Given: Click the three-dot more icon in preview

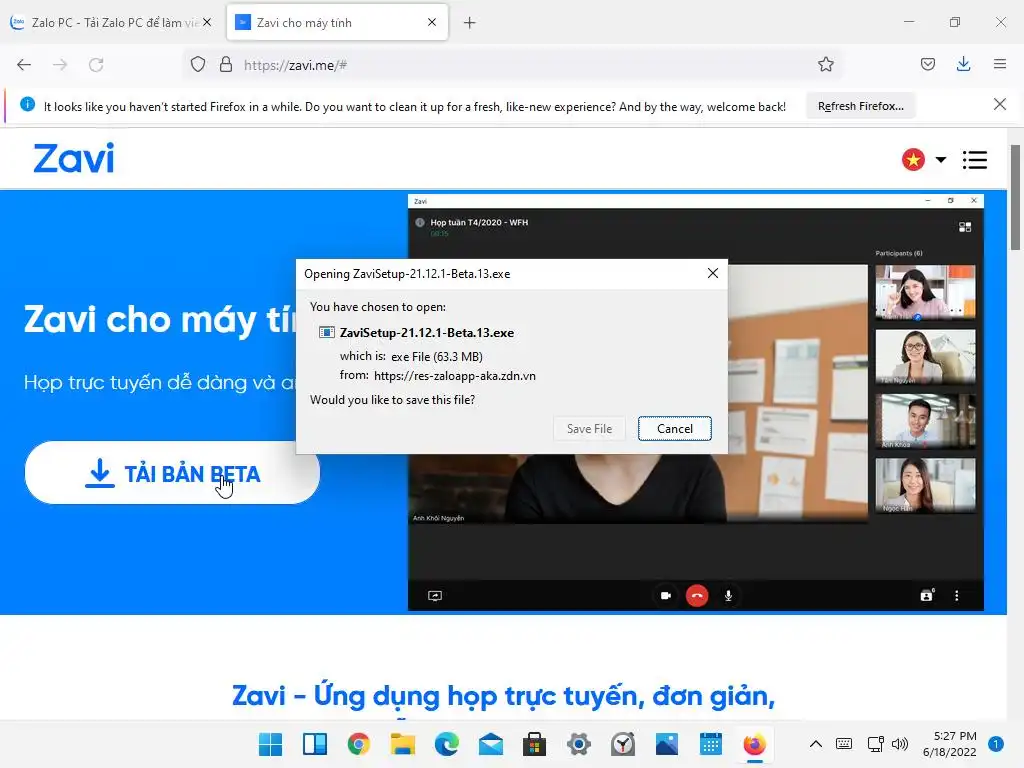Looking at the screenshot, I should (957, 596).
